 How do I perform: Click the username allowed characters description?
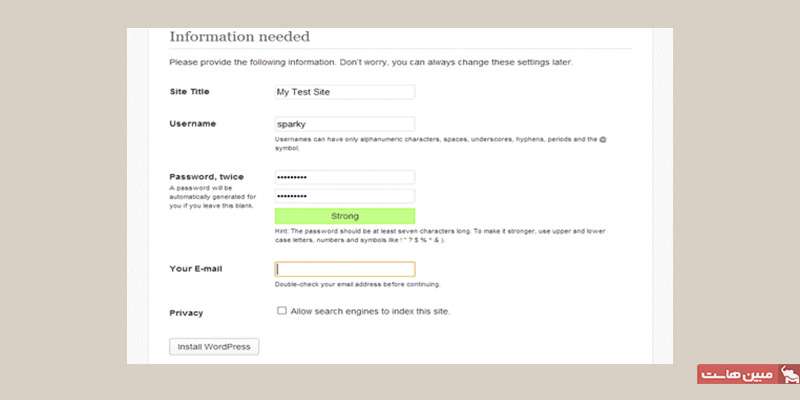(x=440, y=143)
